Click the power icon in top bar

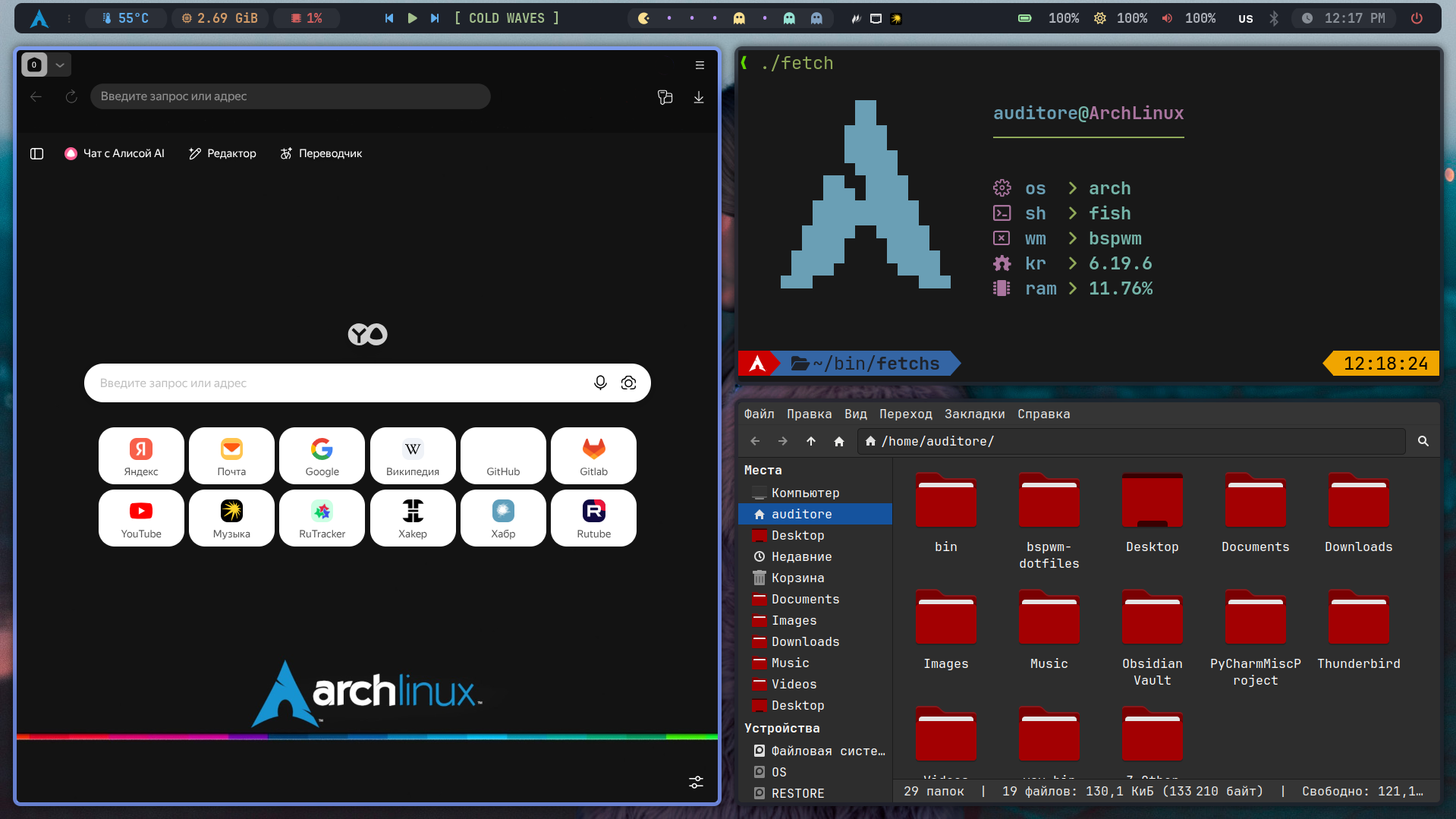tap(1417, 18)
